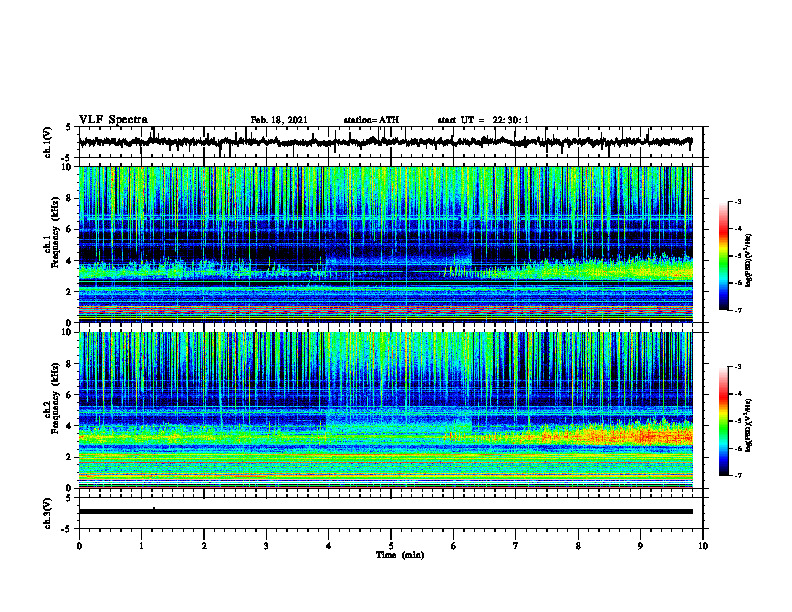Select the "ch.3(V)" axis label

click(48, 513)
